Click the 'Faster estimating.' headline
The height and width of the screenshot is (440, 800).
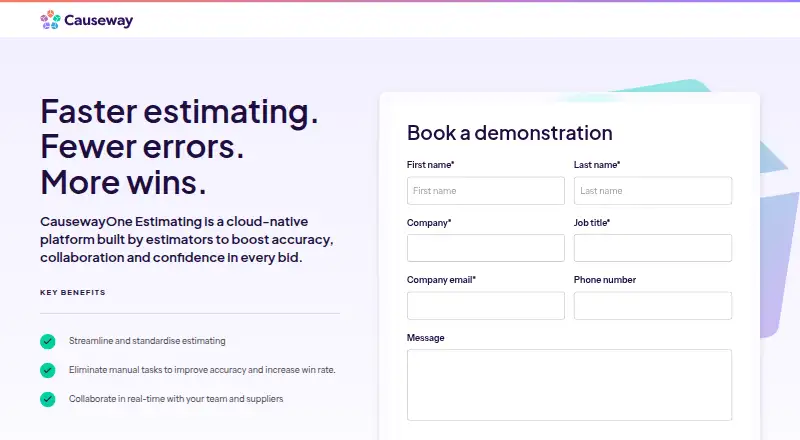coord(179,112)
